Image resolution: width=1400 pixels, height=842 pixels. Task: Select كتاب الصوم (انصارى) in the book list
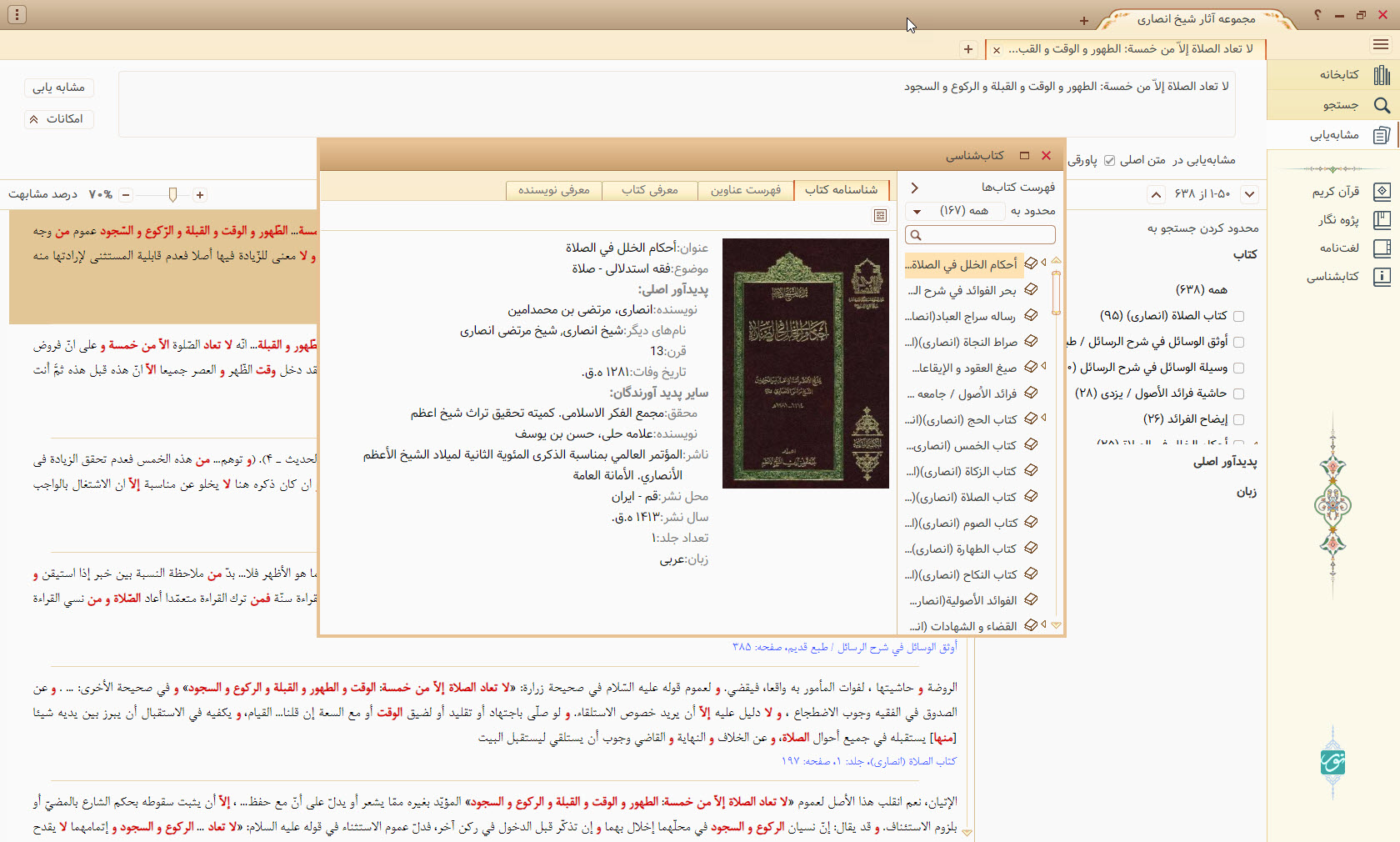click(962, 523)
